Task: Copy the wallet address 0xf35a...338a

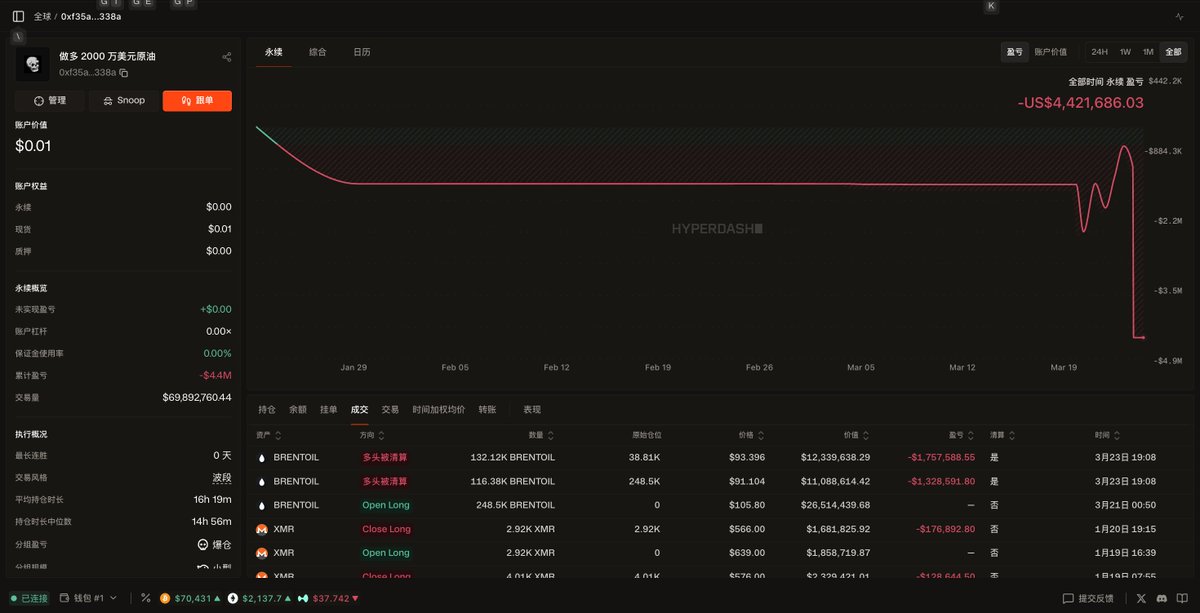Action: coord(124,73)
